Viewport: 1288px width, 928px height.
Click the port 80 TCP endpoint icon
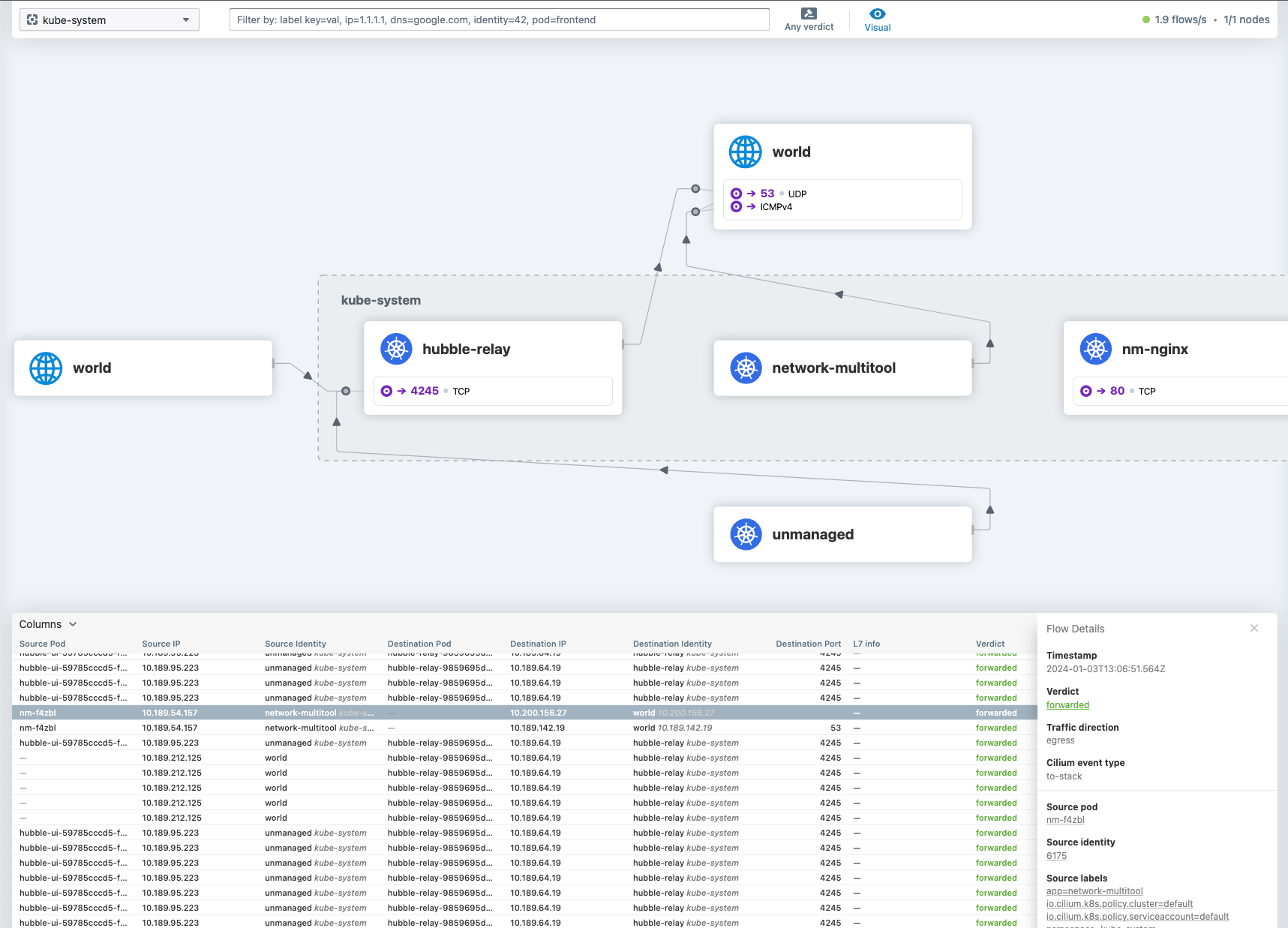tap(1085, 391)
